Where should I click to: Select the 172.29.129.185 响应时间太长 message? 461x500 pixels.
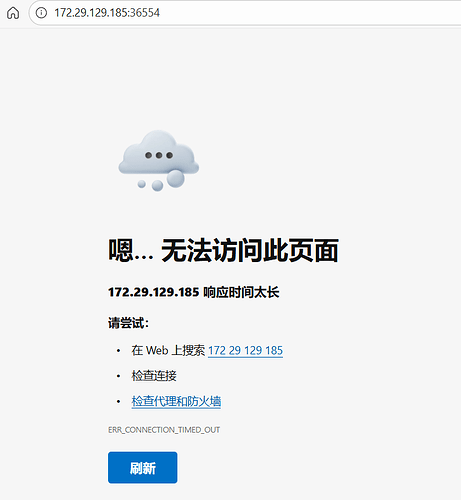pos(194,292)
